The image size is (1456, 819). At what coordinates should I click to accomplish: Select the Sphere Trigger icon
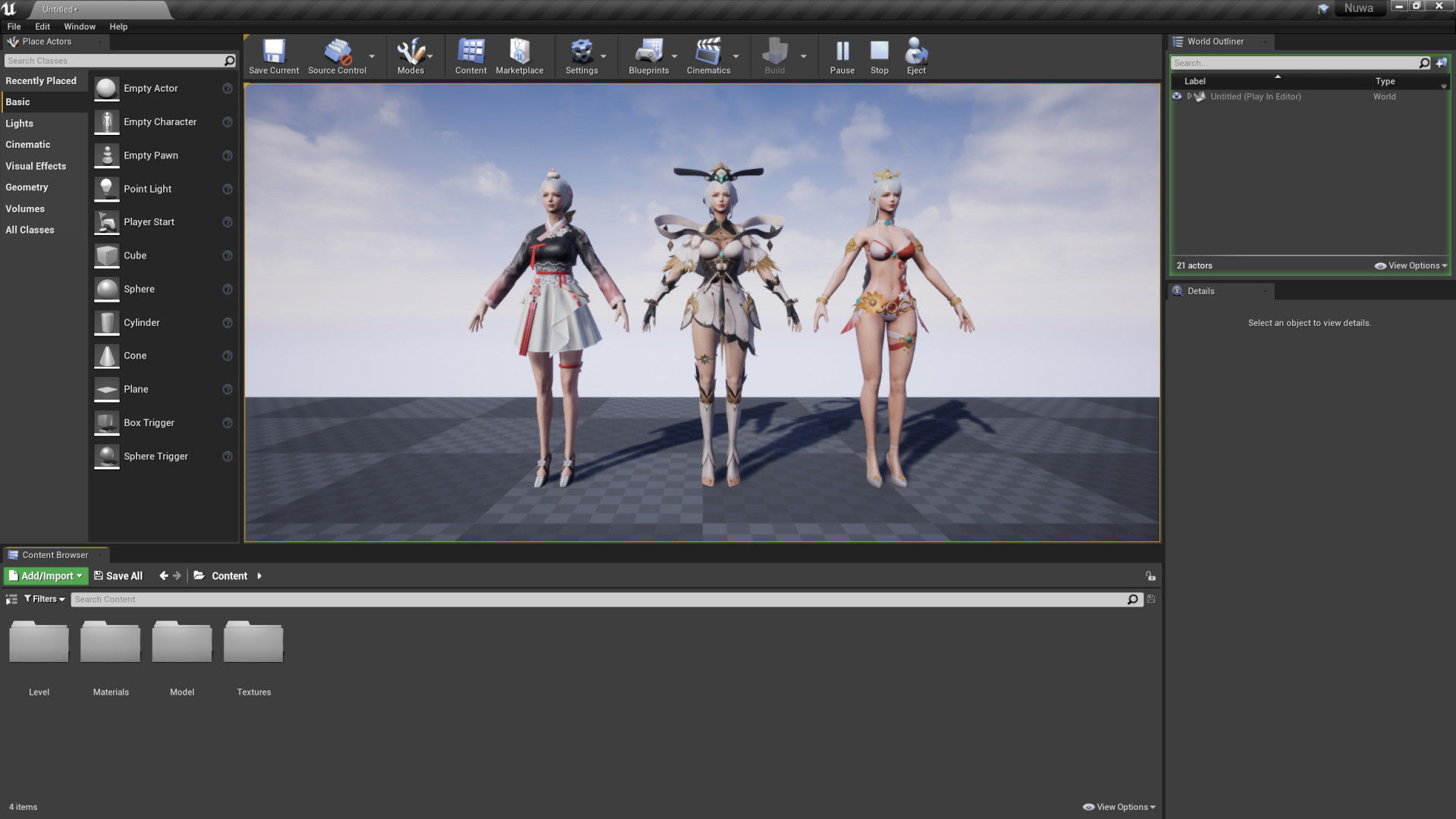pyautogui.click(x=107, y=456)
